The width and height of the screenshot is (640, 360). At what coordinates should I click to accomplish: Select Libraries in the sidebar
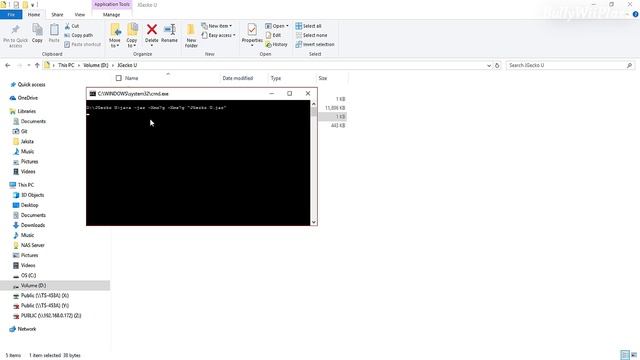(27, 111)
